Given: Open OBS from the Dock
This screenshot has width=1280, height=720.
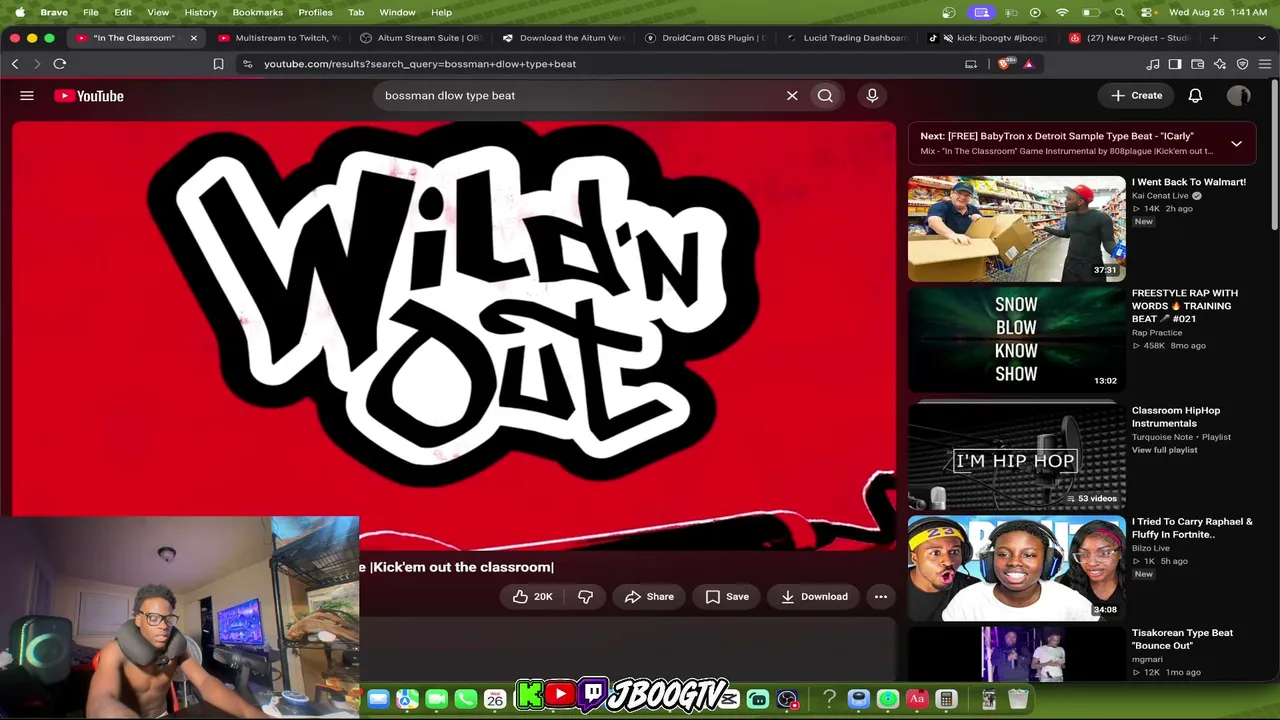Looking at the screenshot, I should 787,700.
